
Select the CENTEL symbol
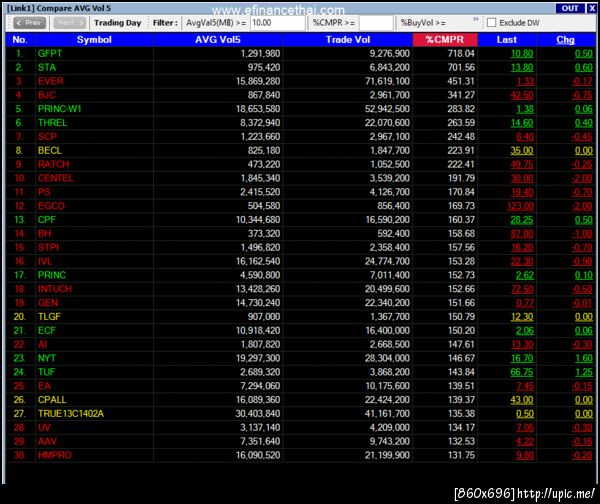tap(55, 178)
